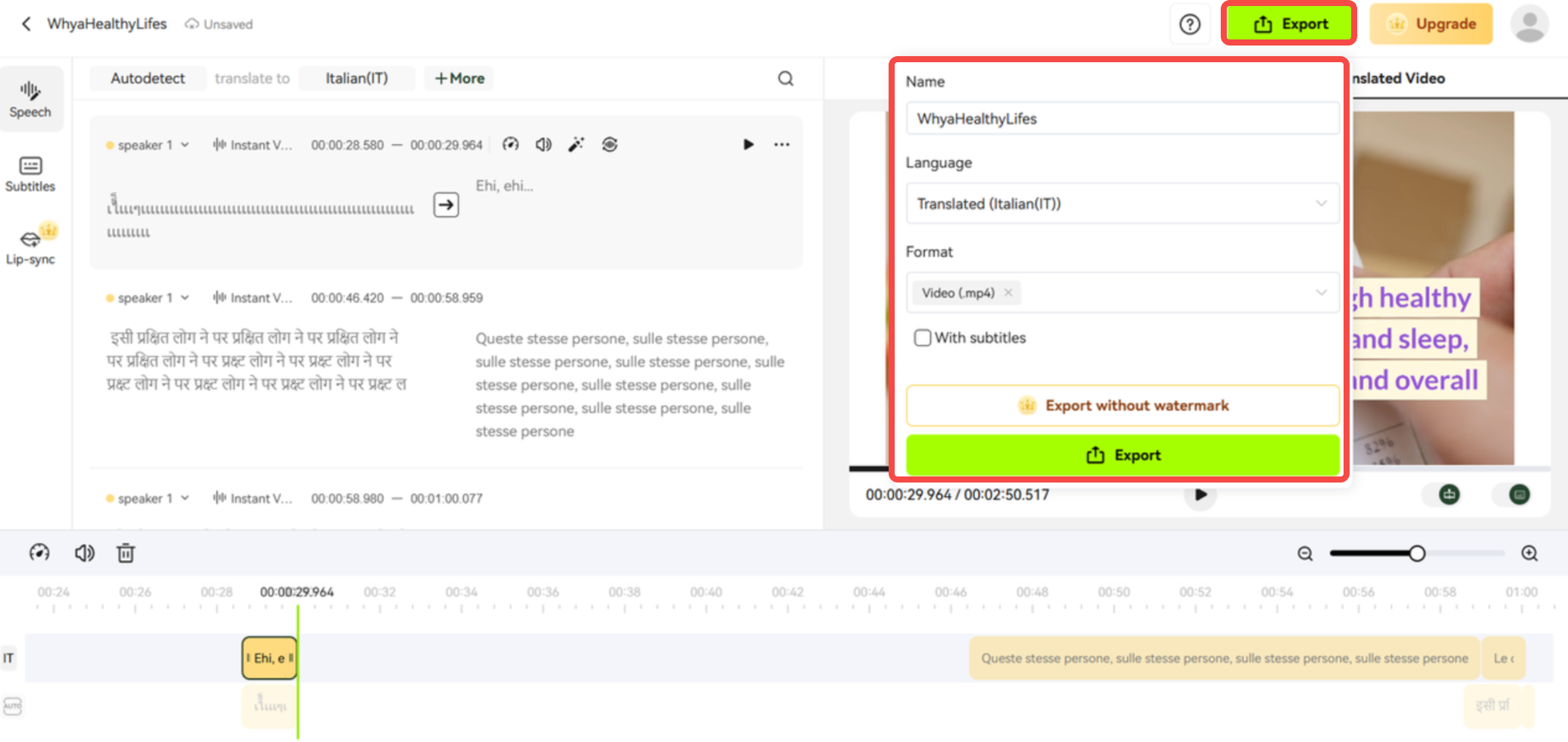This screenshot has height=742, width=1568.
Task: Toggle the subtitle display switch below the video
Action: [1519, 495]
